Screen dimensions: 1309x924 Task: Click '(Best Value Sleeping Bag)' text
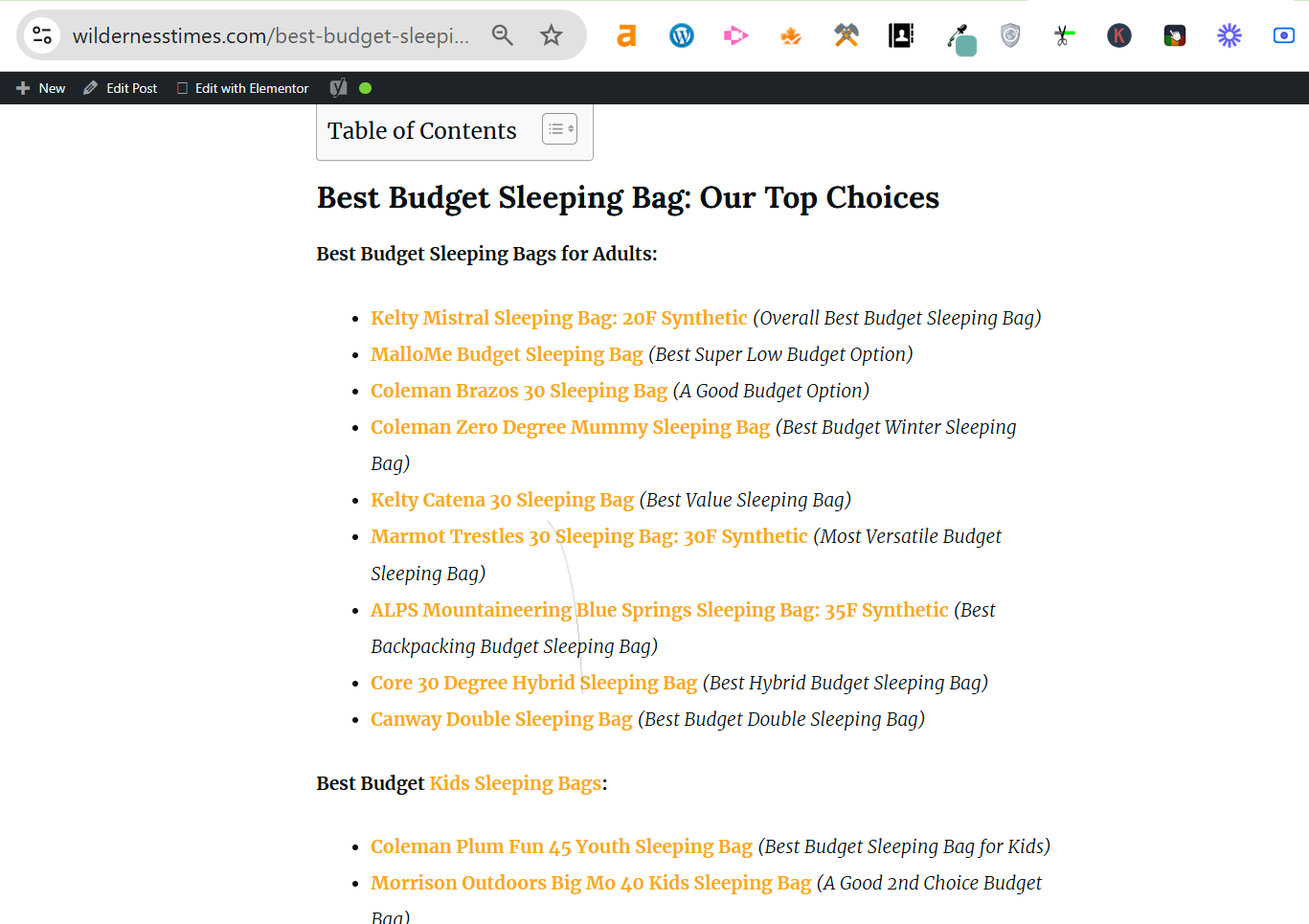click(745, 500)
